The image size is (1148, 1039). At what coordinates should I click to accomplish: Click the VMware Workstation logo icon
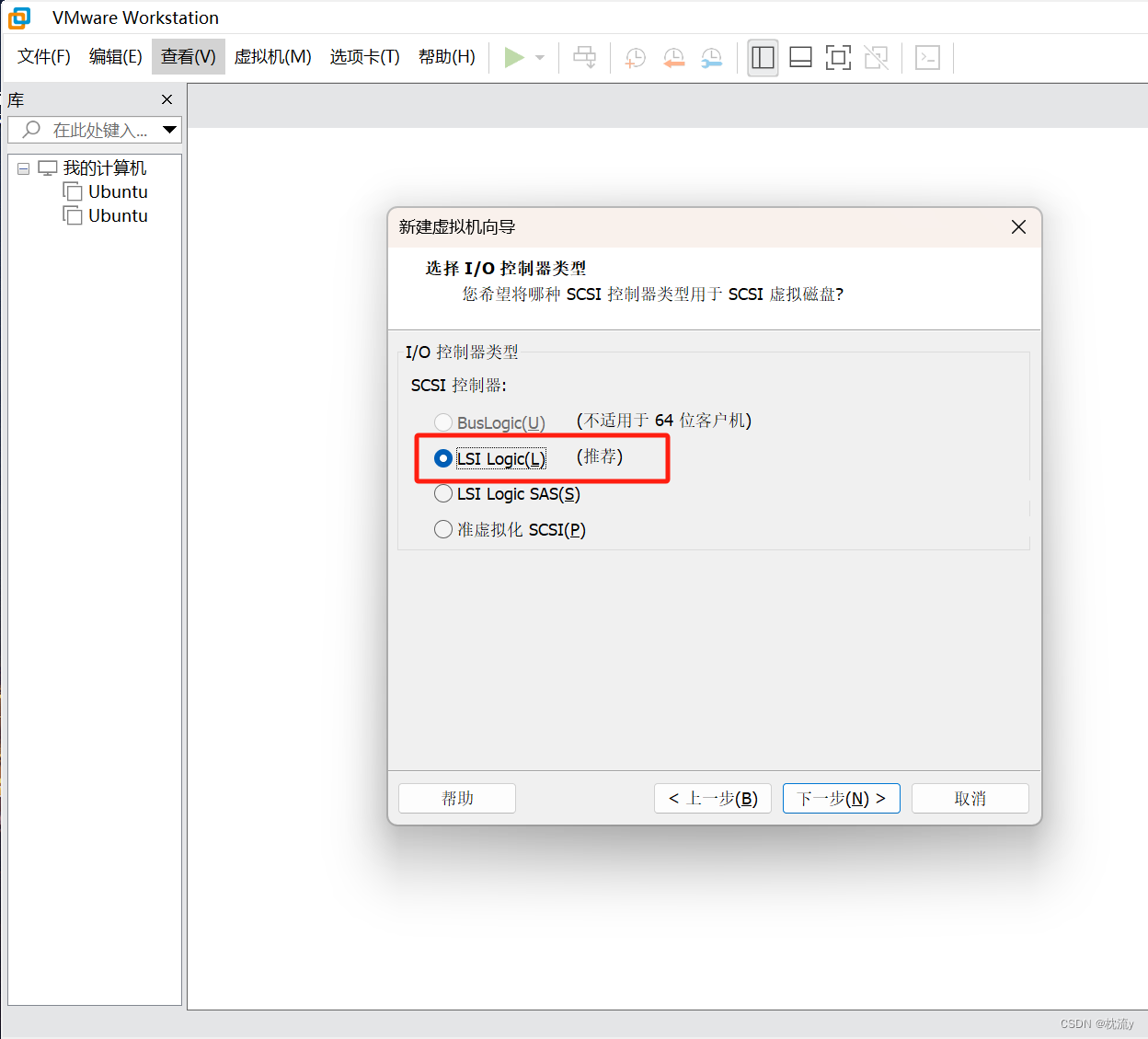[x=19, y=17]
